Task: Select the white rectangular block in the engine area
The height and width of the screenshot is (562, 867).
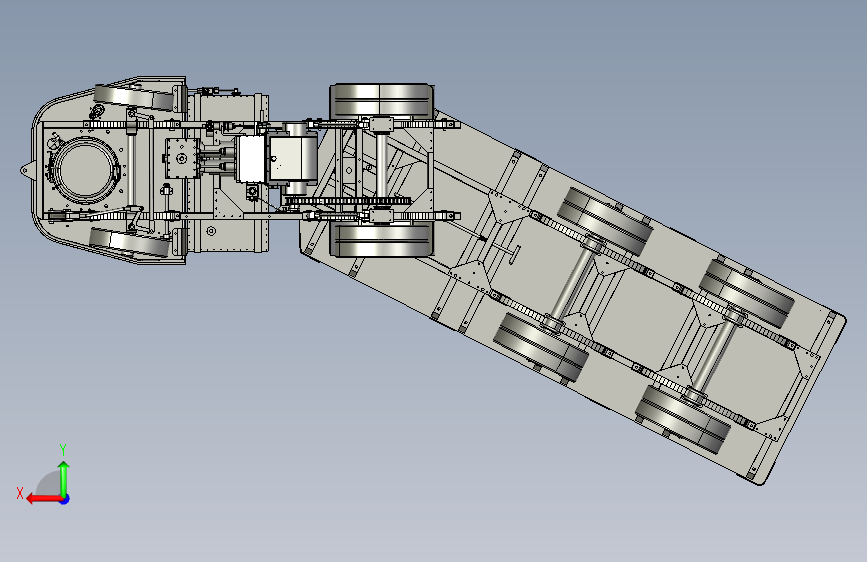Action: (251, 158)
